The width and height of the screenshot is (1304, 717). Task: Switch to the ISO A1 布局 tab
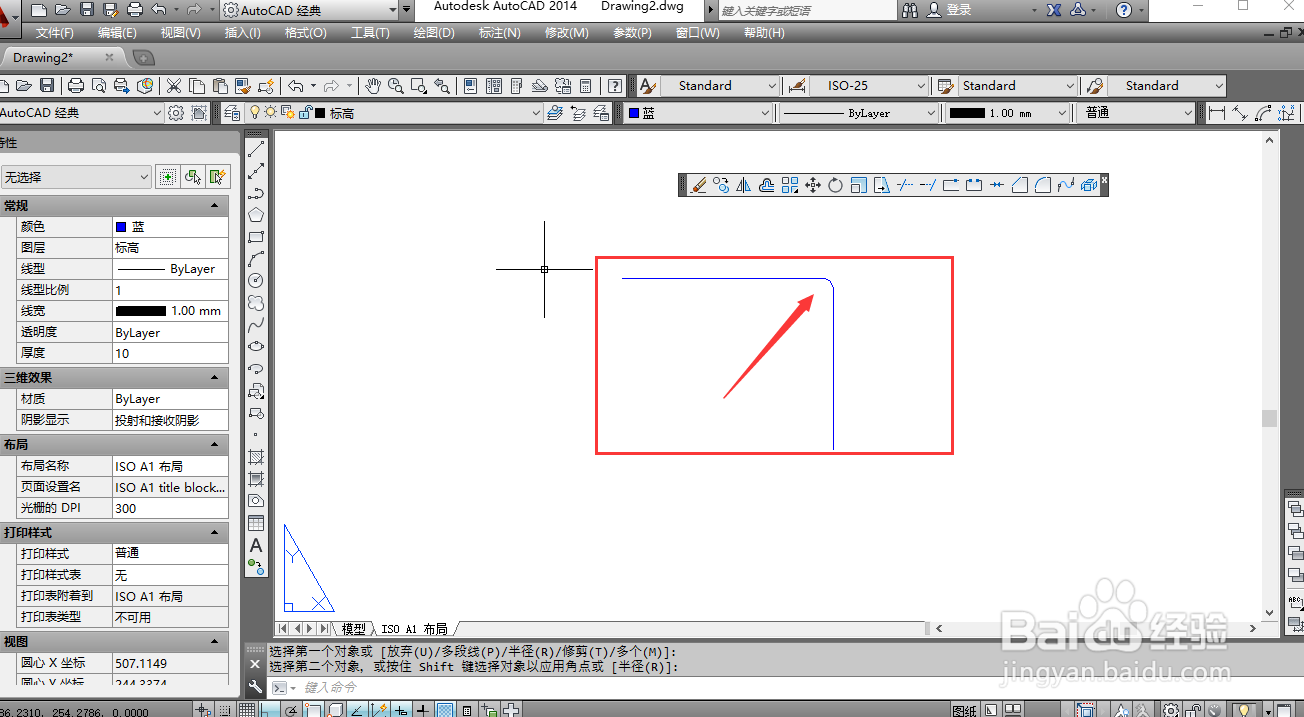414,629
